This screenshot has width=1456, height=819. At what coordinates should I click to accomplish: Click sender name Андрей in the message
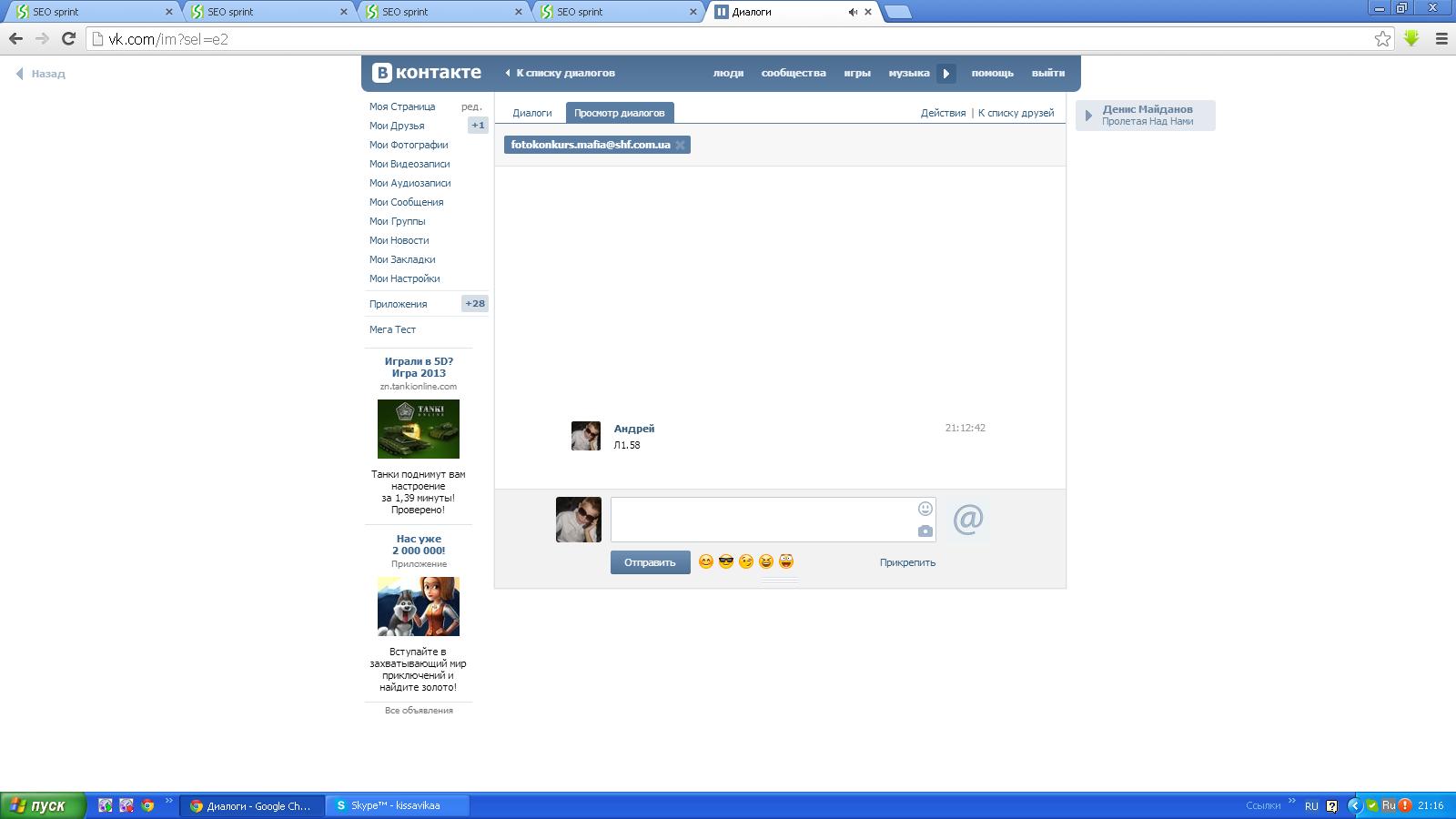(x=634, y=429)
